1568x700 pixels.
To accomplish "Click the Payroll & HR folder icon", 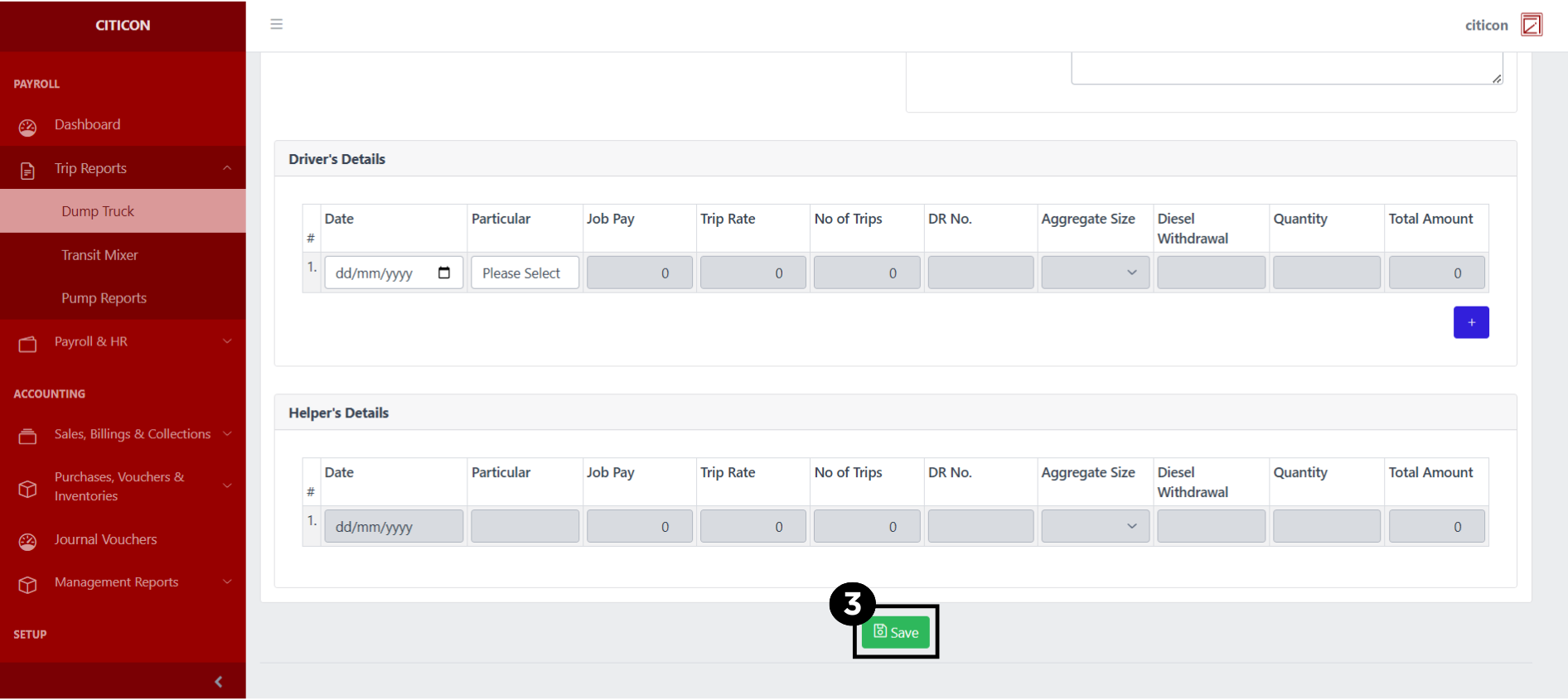I will (27, 344).
